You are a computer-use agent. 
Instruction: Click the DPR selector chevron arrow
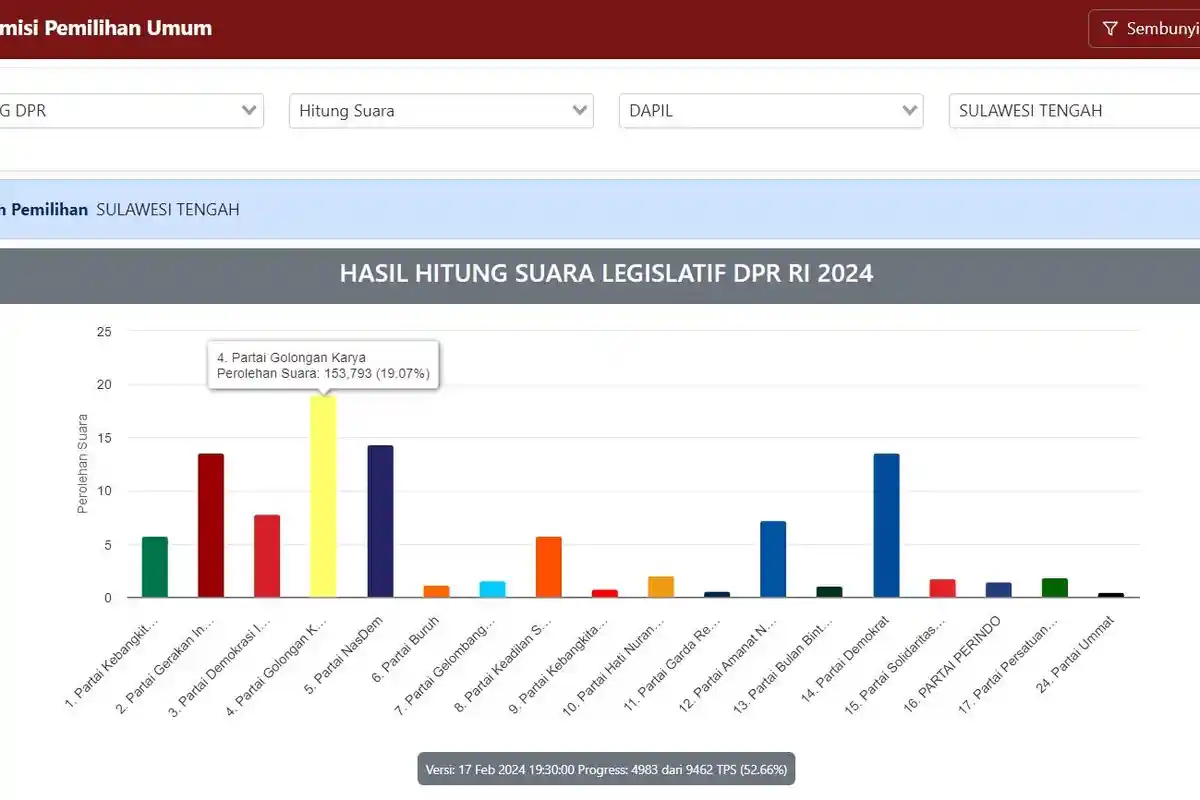[x=249, y=110]
